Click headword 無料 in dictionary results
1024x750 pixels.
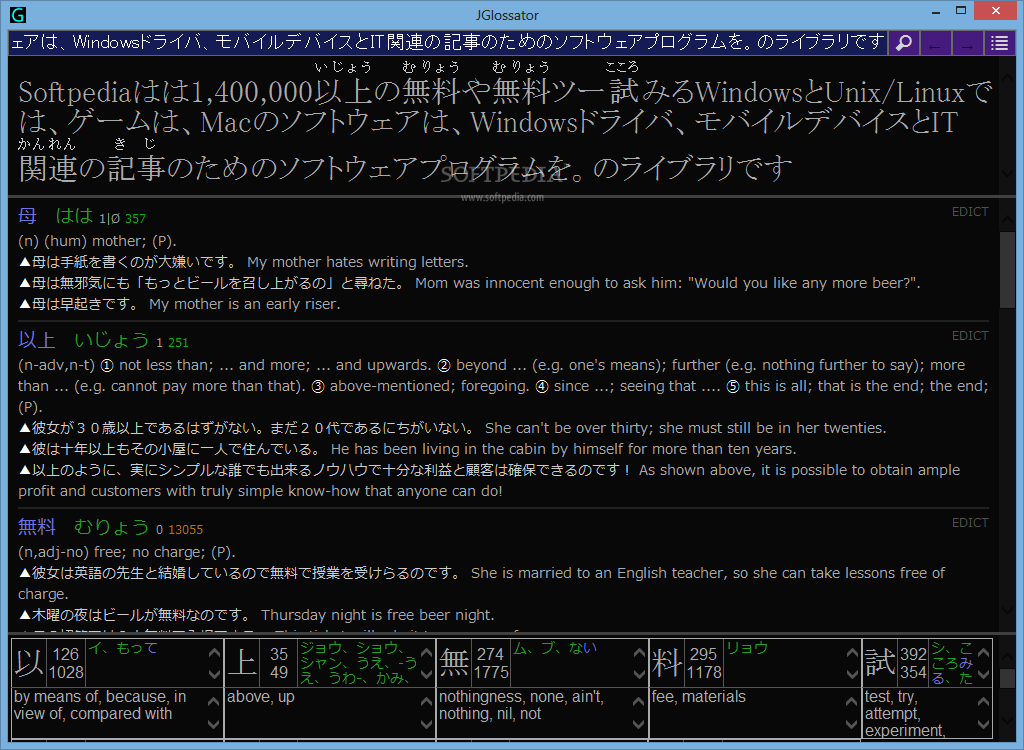point(37,527)
